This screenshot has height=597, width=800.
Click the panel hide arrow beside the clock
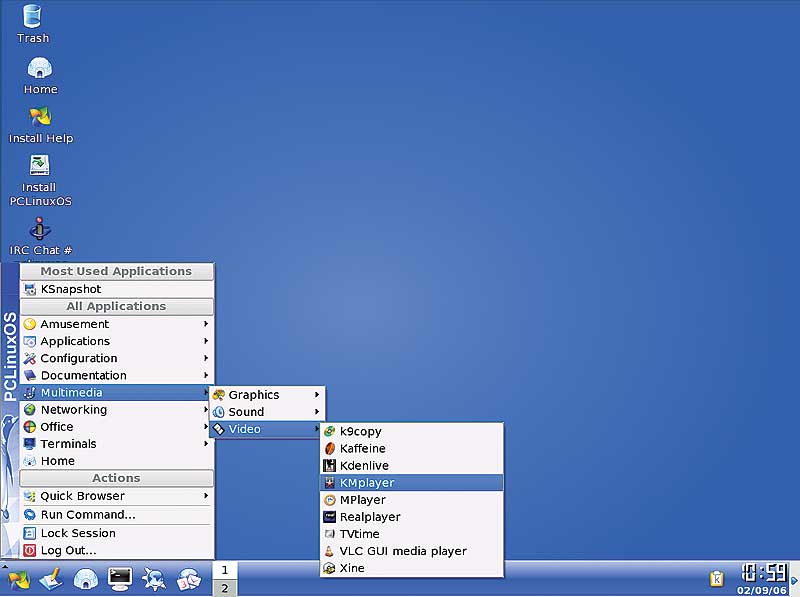(x=794, y=580)
